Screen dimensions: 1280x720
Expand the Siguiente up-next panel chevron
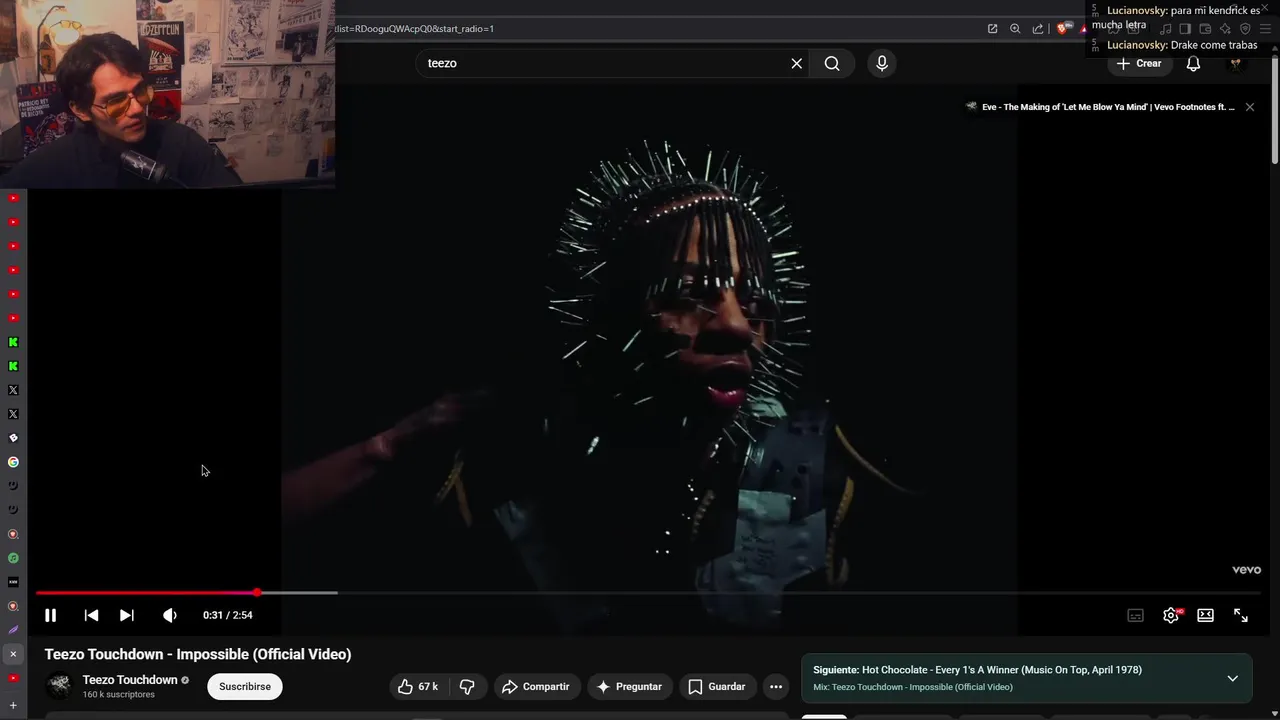click(x=1233, y=678)
